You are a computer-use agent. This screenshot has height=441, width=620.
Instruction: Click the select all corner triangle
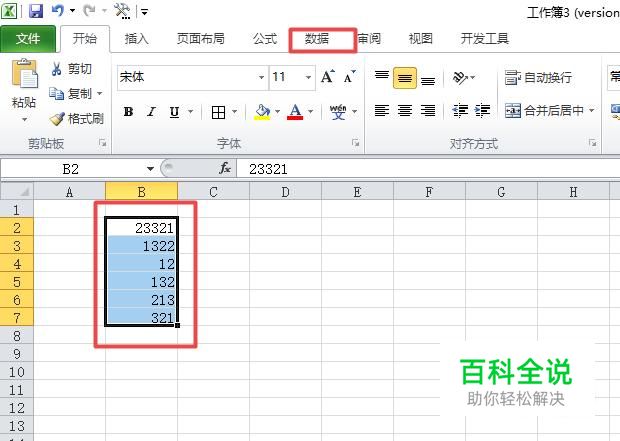click(x=17, y=191)
